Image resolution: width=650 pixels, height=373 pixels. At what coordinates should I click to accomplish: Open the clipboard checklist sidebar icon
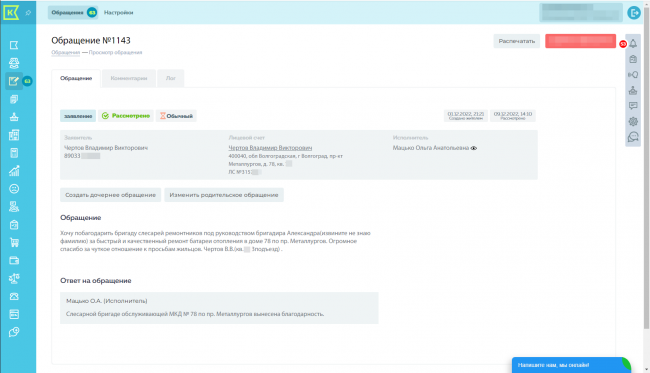[x=14, y=225]
